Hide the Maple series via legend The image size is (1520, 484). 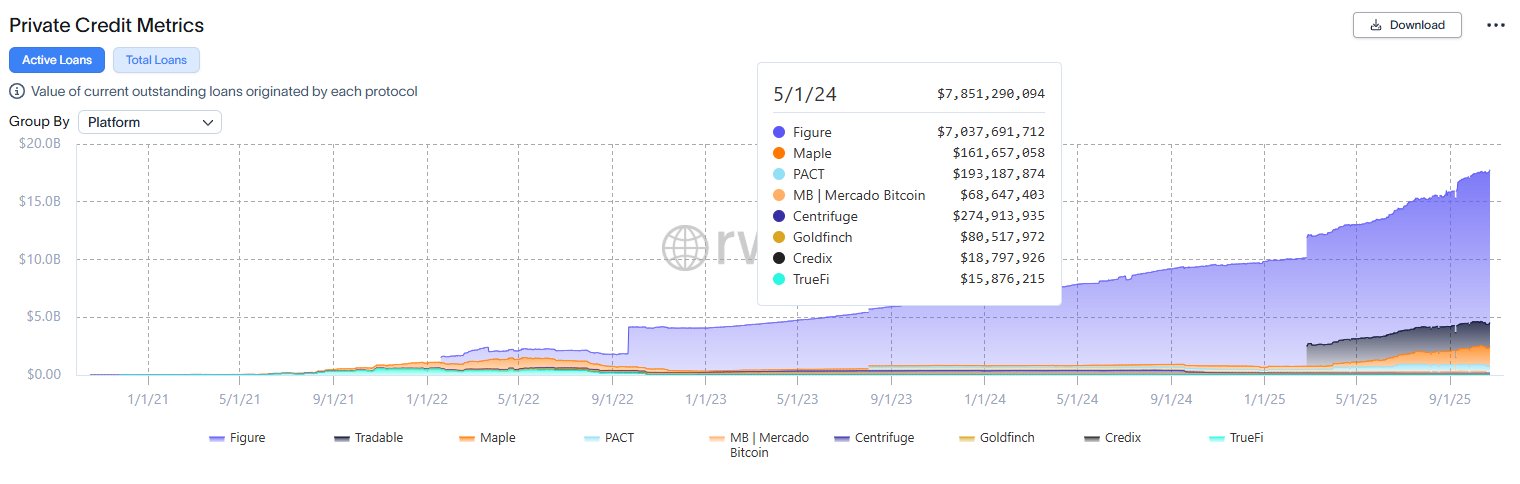tap(488, 438)
